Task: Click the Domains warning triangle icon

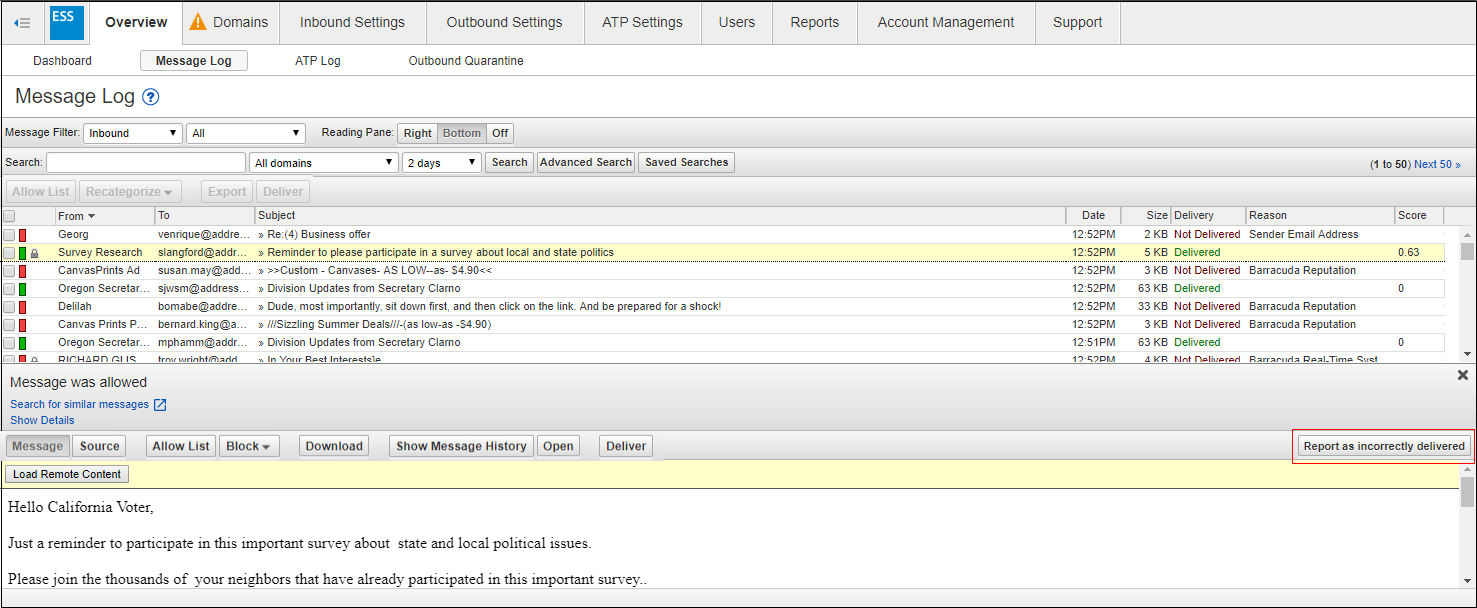Action: [198, 22]
